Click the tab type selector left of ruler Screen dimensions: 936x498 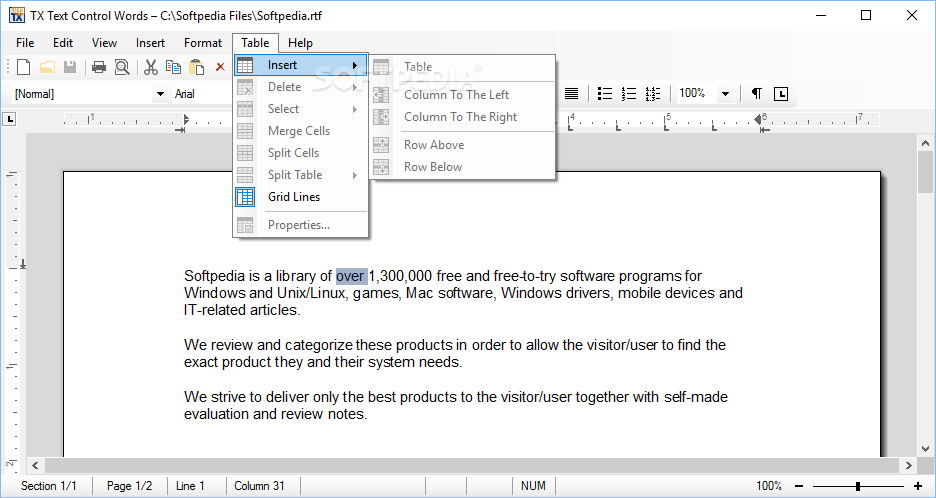(9, 119)
